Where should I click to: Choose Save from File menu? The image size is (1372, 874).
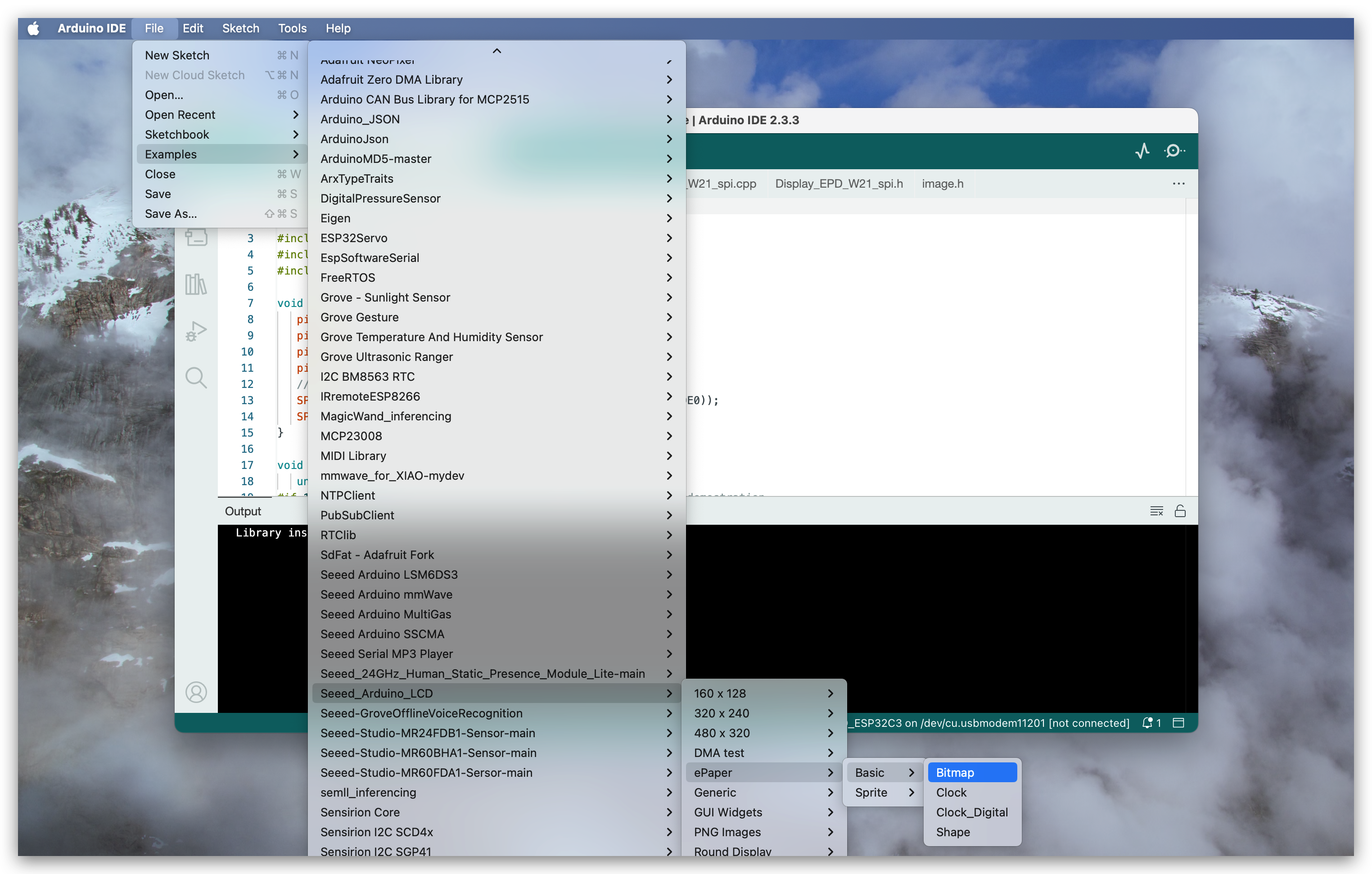[x=221, y=194]
